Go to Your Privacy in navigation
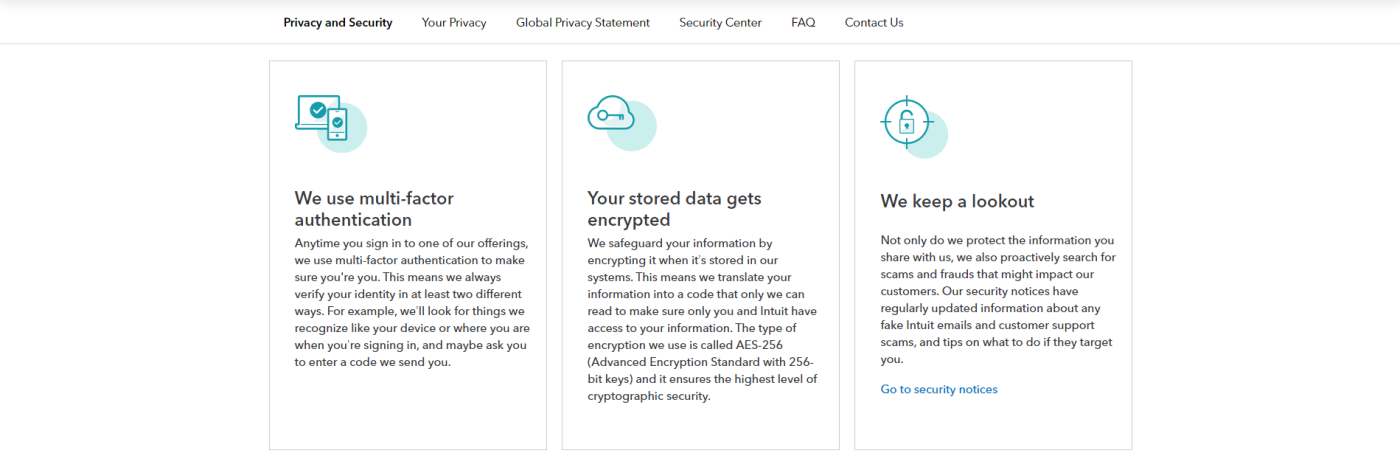Viewport: 1400px width, 473px height. [x=454, y=22]
